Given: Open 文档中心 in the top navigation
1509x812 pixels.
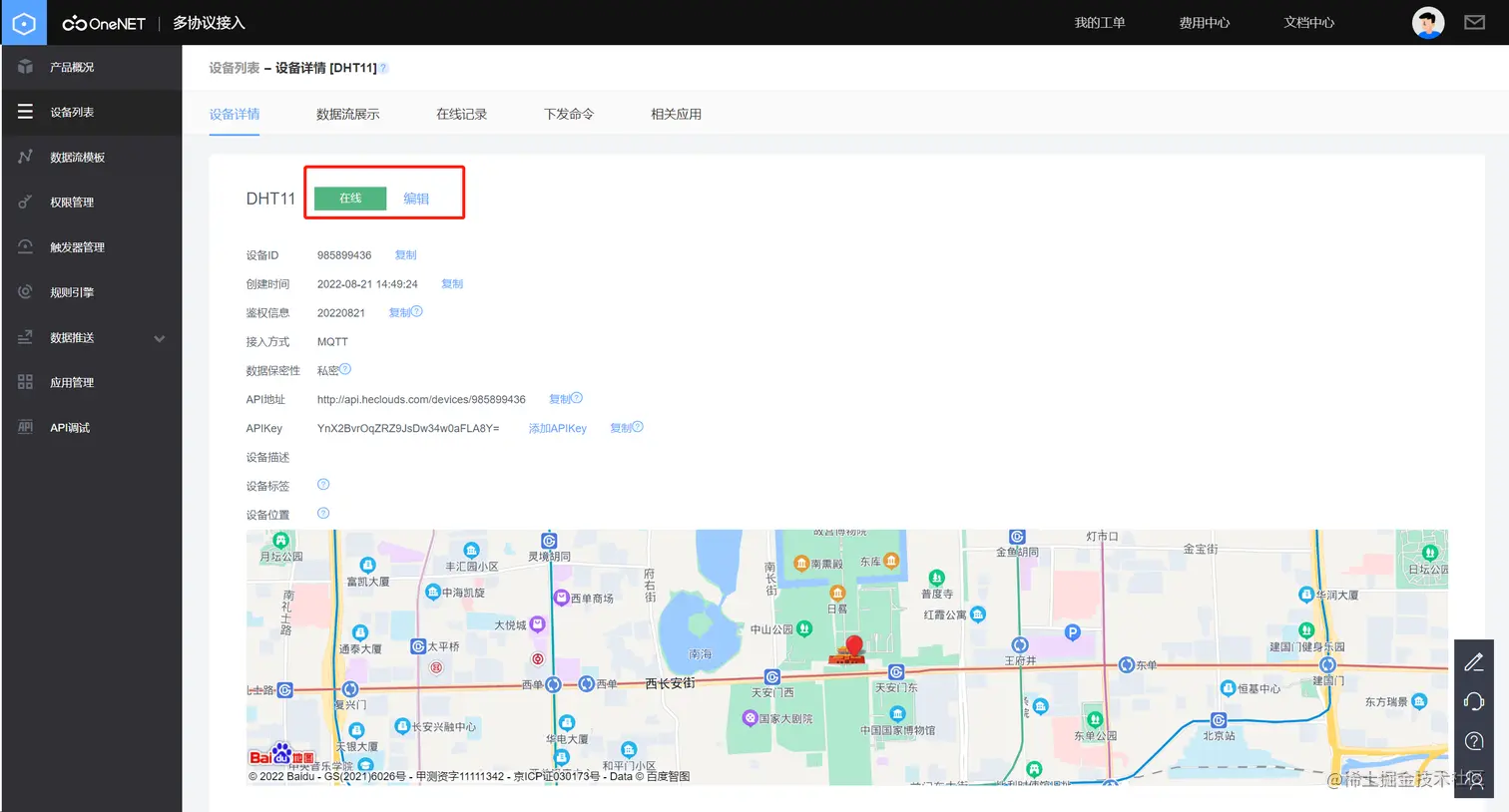Looking at the screenshot, I should 1308,23.
